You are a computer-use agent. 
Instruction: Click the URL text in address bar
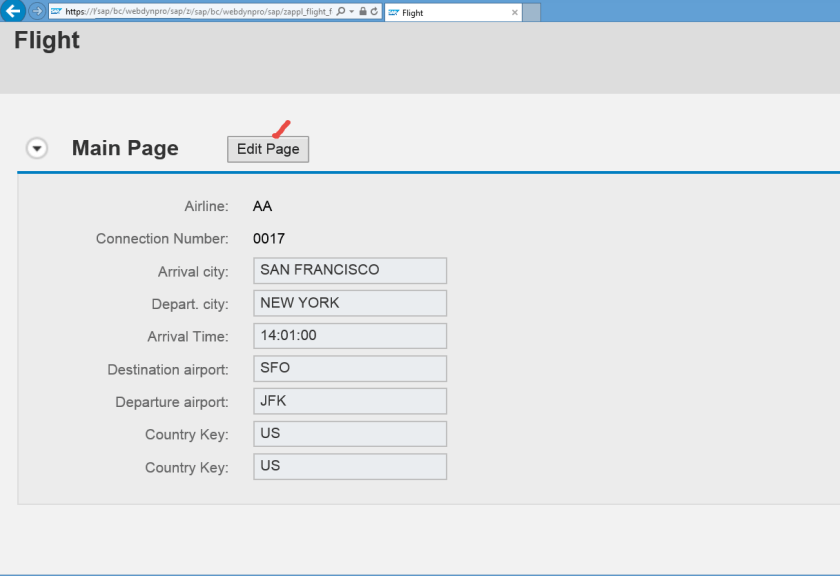(198, 12)
